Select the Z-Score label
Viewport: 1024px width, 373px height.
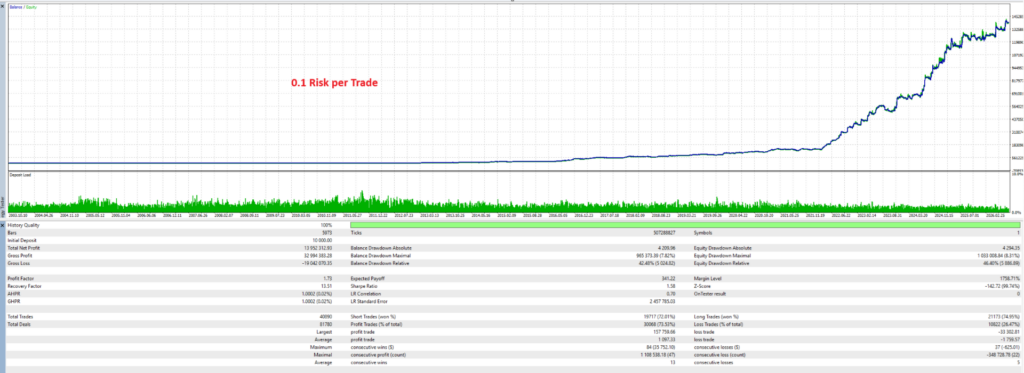pyautogui.click(x=701, y=285)
